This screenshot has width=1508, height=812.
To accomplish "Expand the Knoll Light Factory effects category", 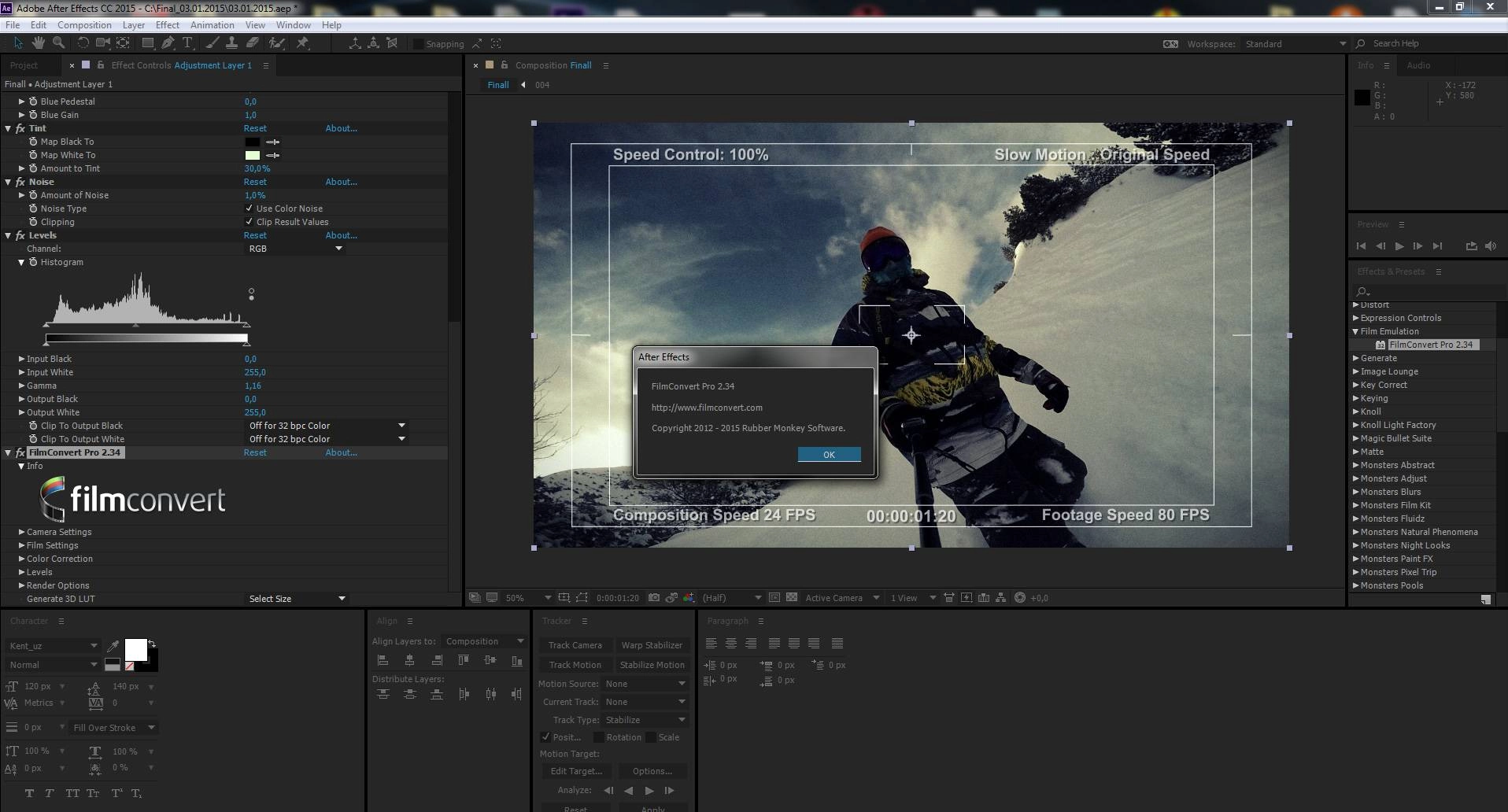I will [x=1356, y=425].
